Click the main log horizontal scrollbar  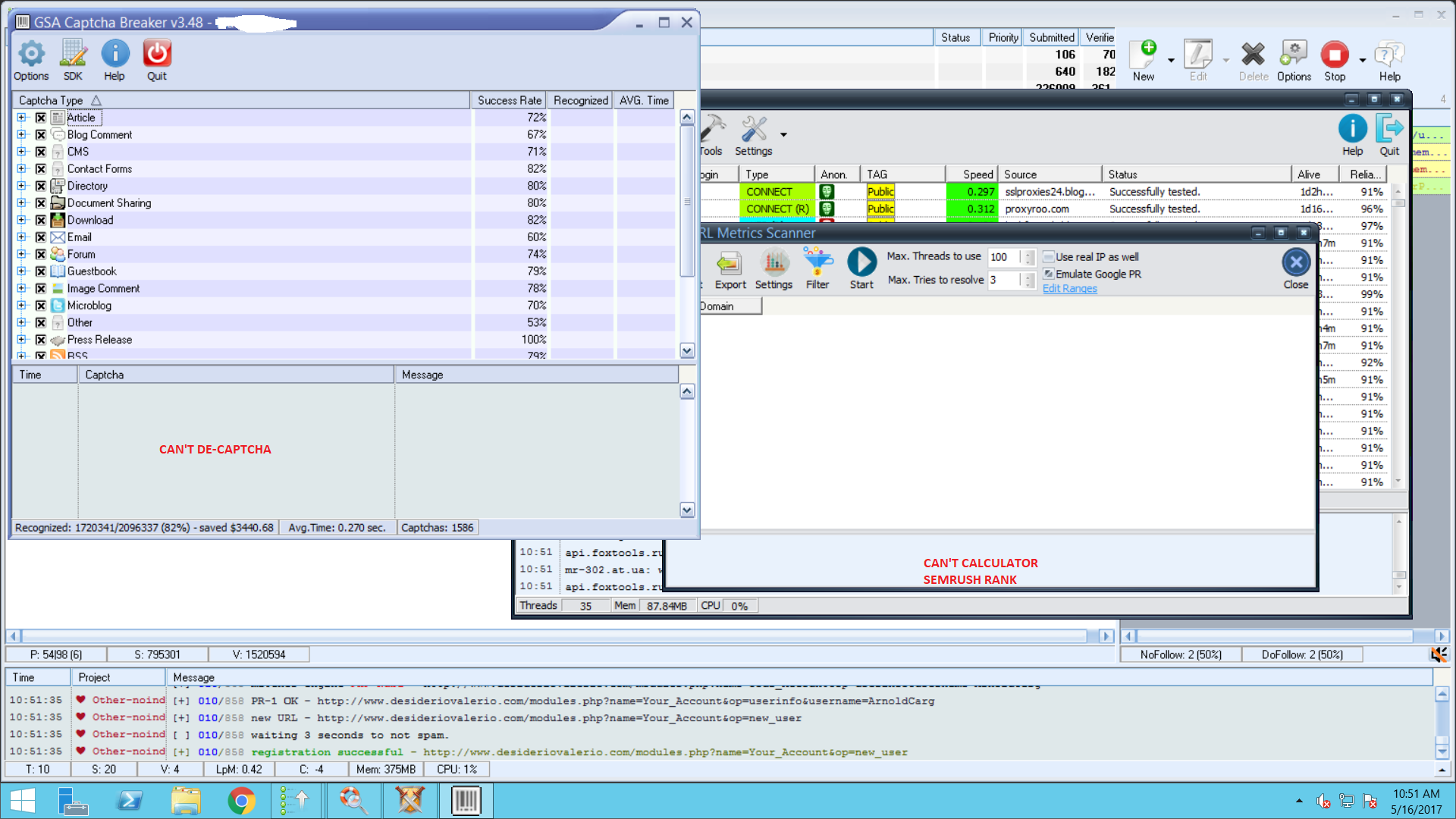pyautogui.click(x=560, y=636)
